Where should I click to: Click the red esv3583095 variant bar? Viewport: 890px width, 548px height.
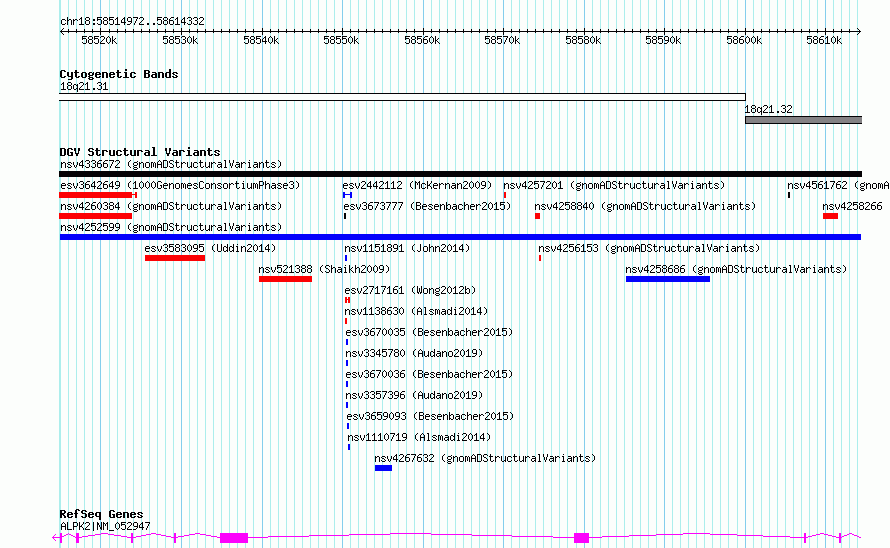pyautogui.click(x=175, y=258)
